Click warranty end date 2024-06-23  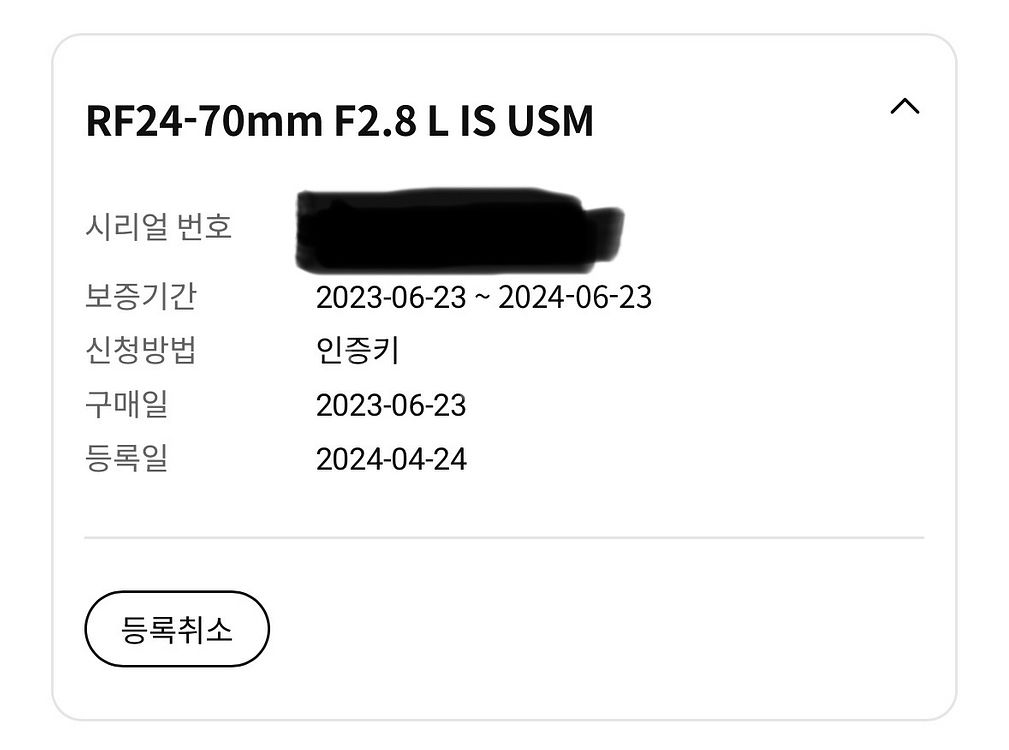pyautogui.click(x=575, y=297)
